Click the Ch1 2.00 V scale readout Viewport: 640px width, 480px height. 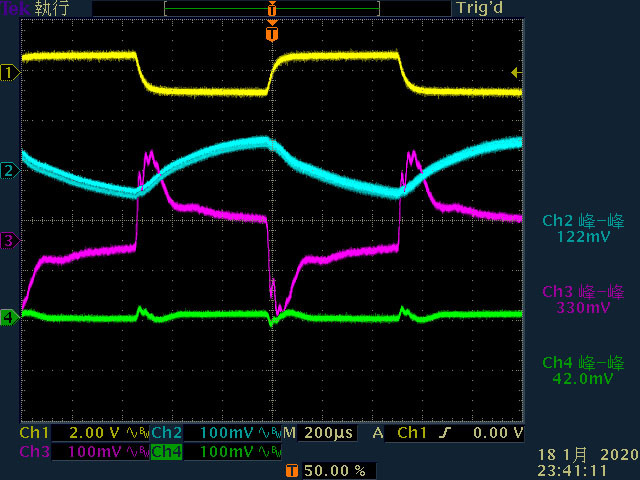click(x=95, y=433)
